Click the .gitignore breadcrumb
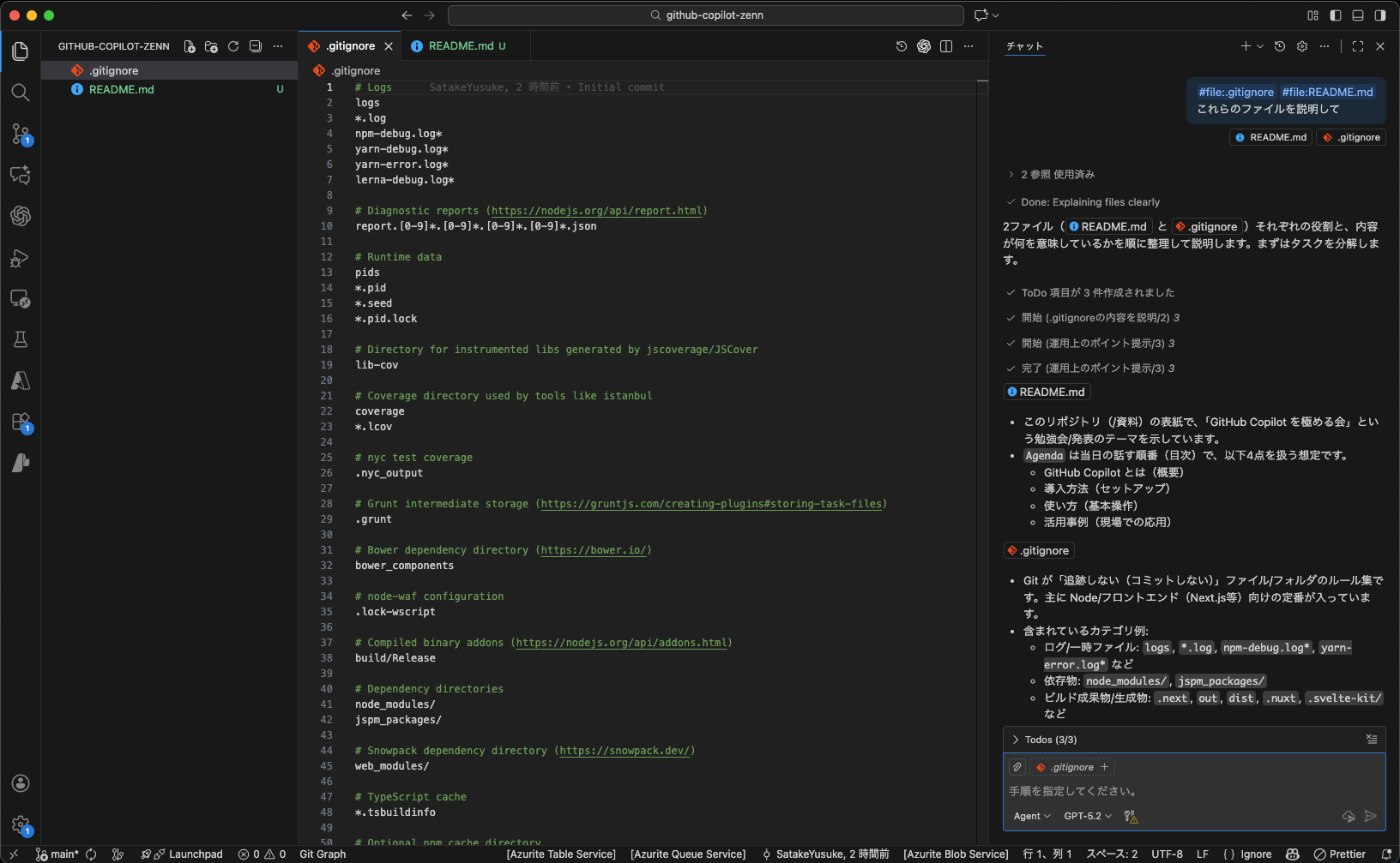 click(x=346, y=71)
